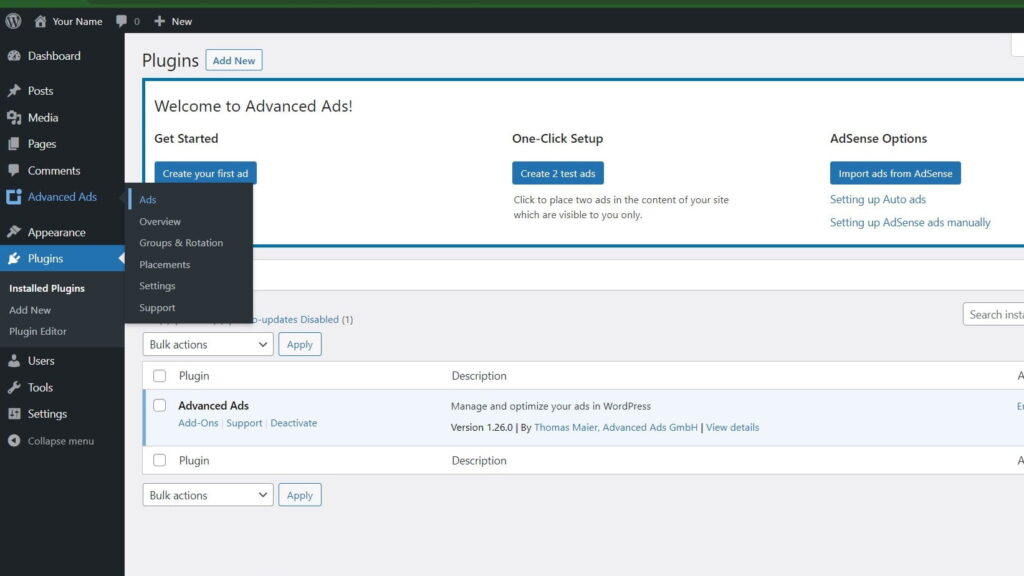Click Advanced Ads plugin name text

(214, 406)
